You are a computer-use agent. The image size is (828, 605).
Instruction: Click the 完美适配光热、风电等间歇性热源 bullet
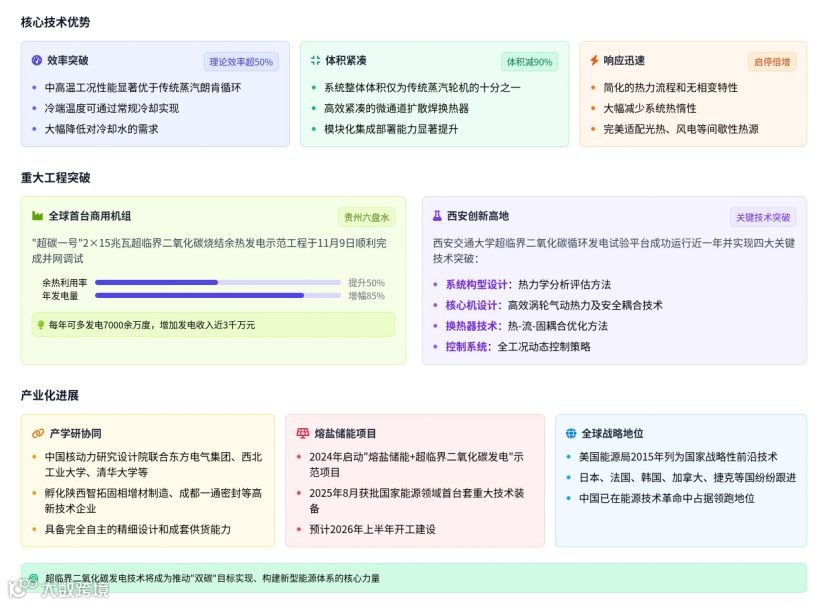681,129
